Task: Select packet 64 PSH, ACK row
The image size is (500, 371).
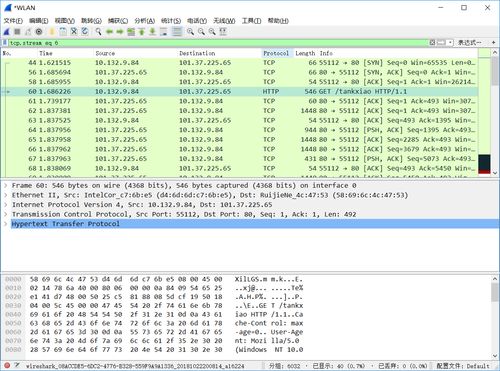Action: click(239, 130)
